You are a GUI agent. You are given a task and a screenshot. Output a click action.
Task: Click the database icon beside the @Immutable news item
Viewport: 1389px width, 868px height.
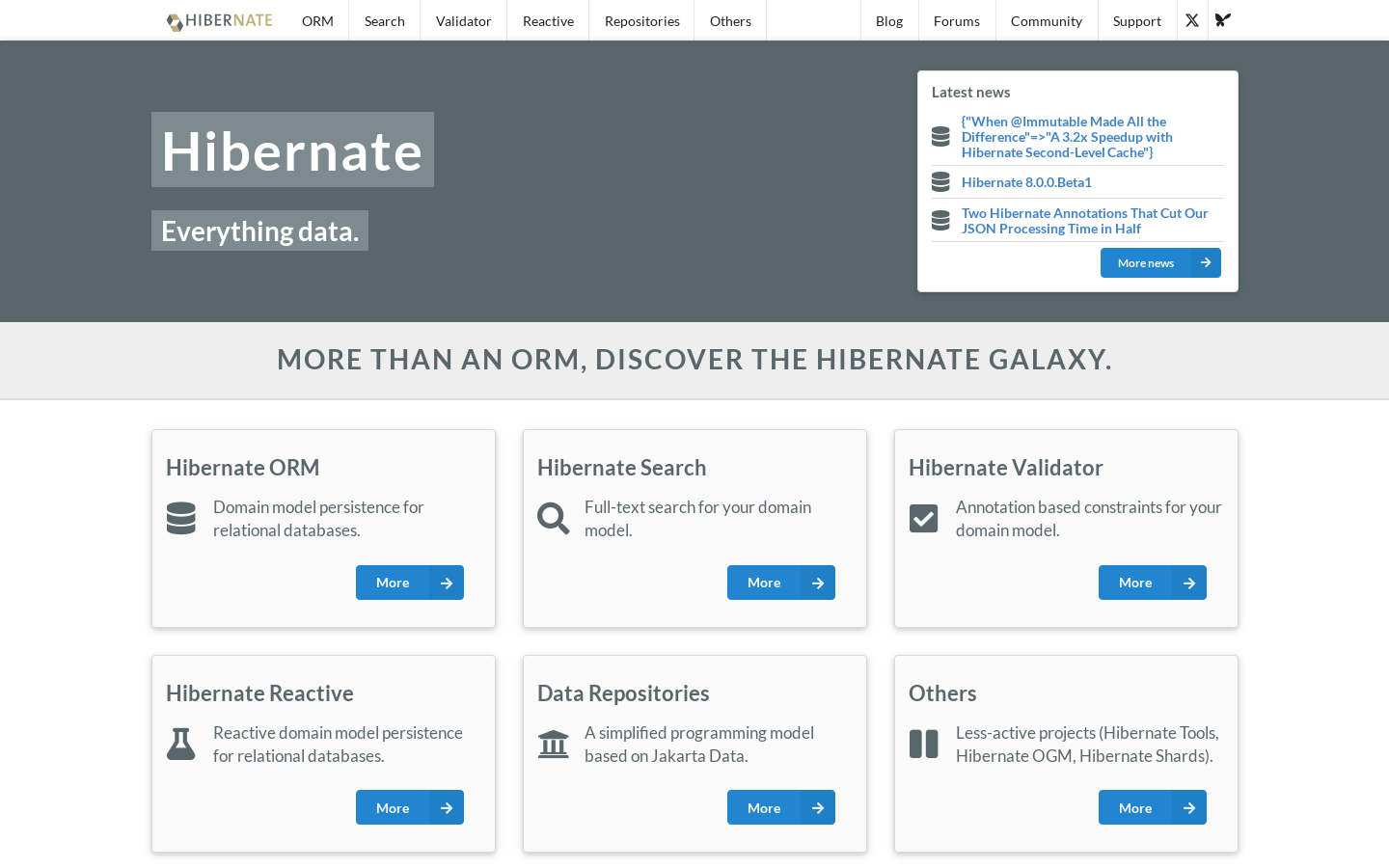click(940, 137)
